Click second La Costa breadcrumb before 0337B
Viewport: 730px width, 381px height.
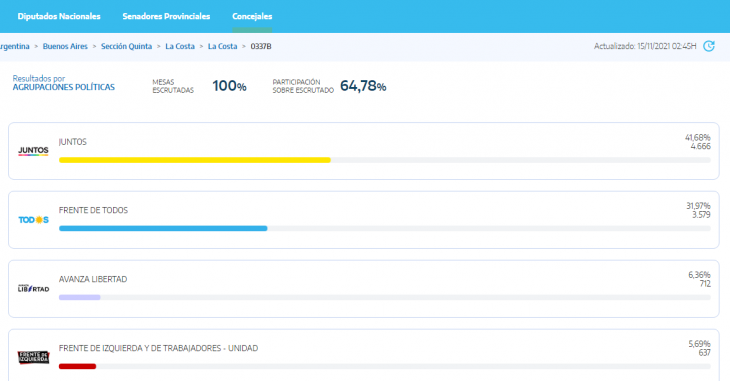coord(222,46)
